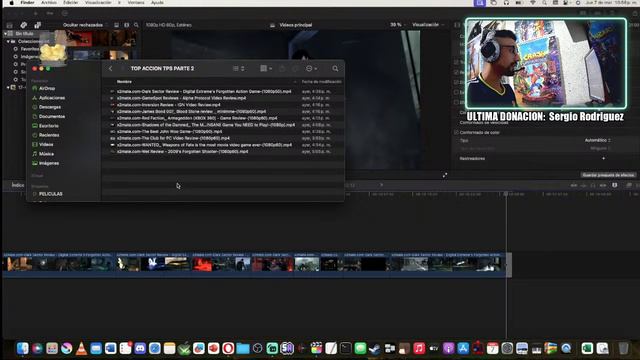Open the Finder menu in menu bar
Image resolution: width=640 pixels, height=360 pixels.
pos(27,3)
